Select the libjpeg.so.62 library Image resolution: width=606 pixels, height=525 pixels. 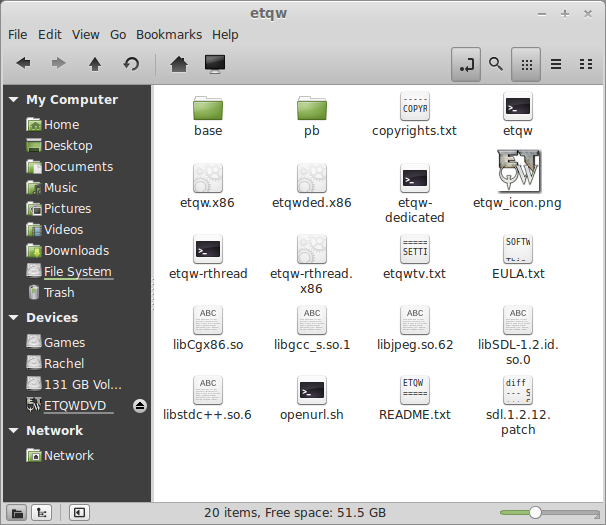click(415, 329)
